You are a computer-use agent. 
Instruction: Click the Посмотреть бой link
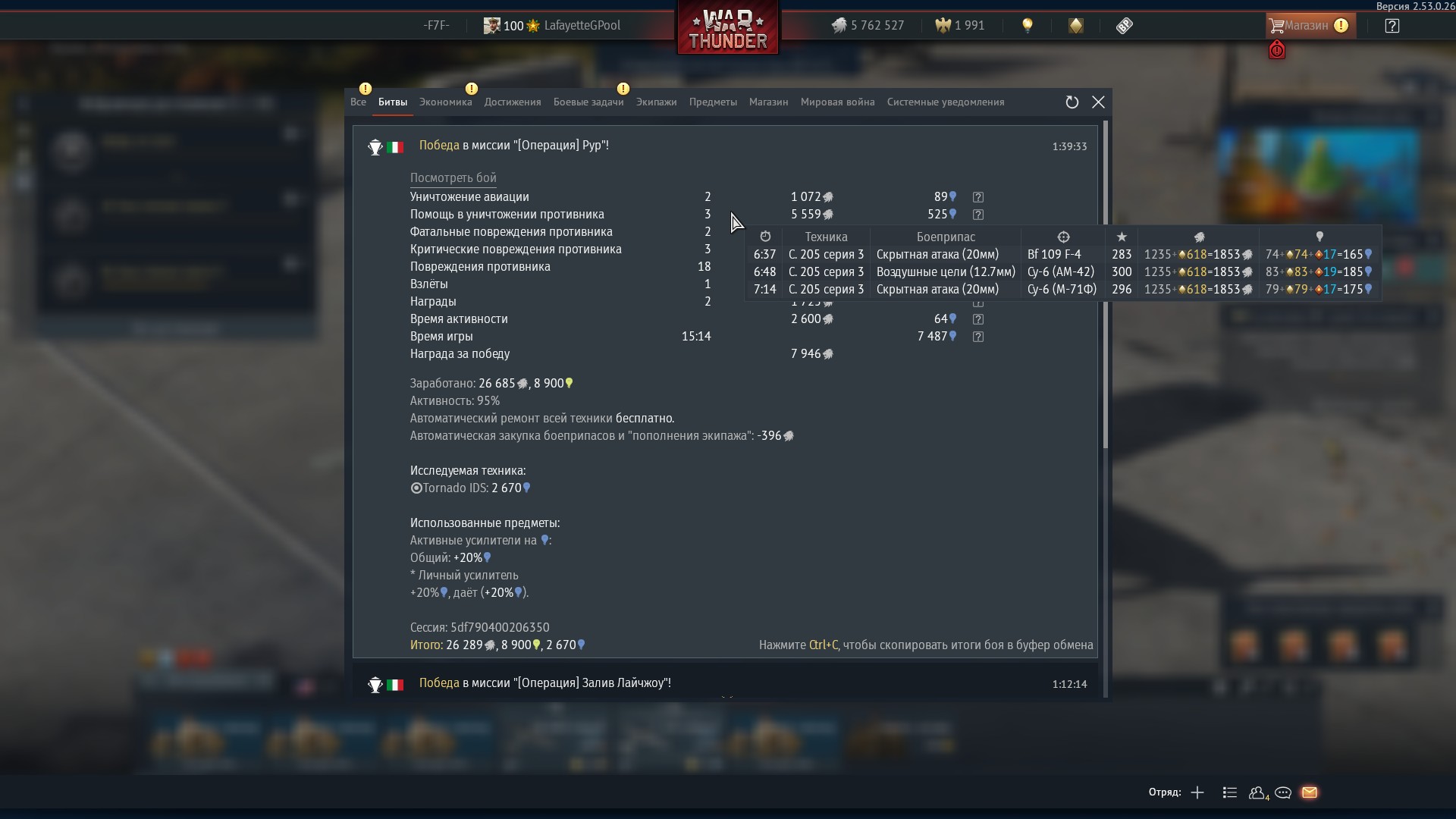[x=453, y=178]
